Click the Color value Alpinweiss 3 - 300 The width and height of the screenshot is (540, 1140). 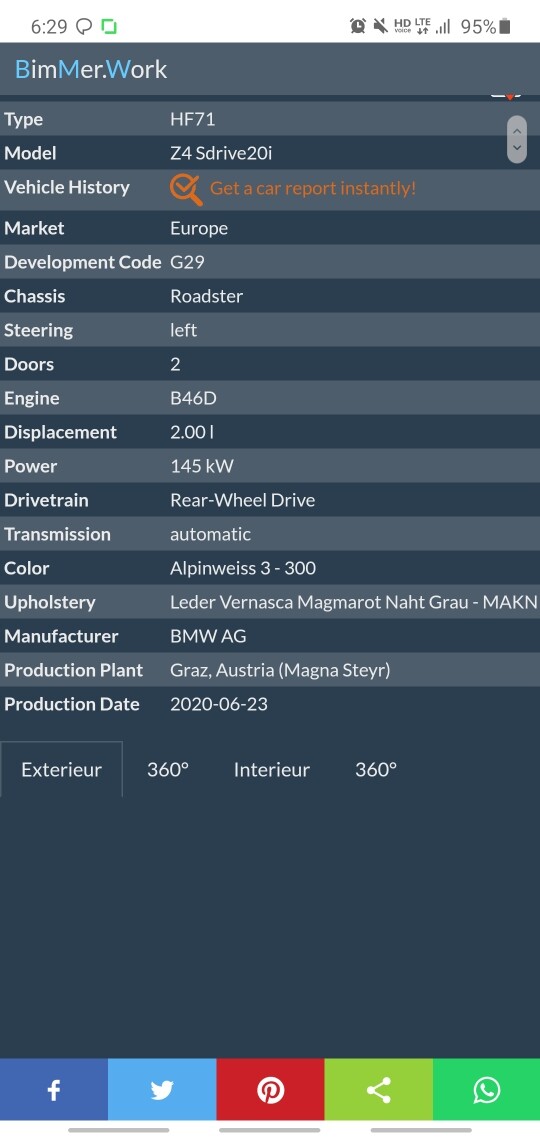click(x=243, y=568)
